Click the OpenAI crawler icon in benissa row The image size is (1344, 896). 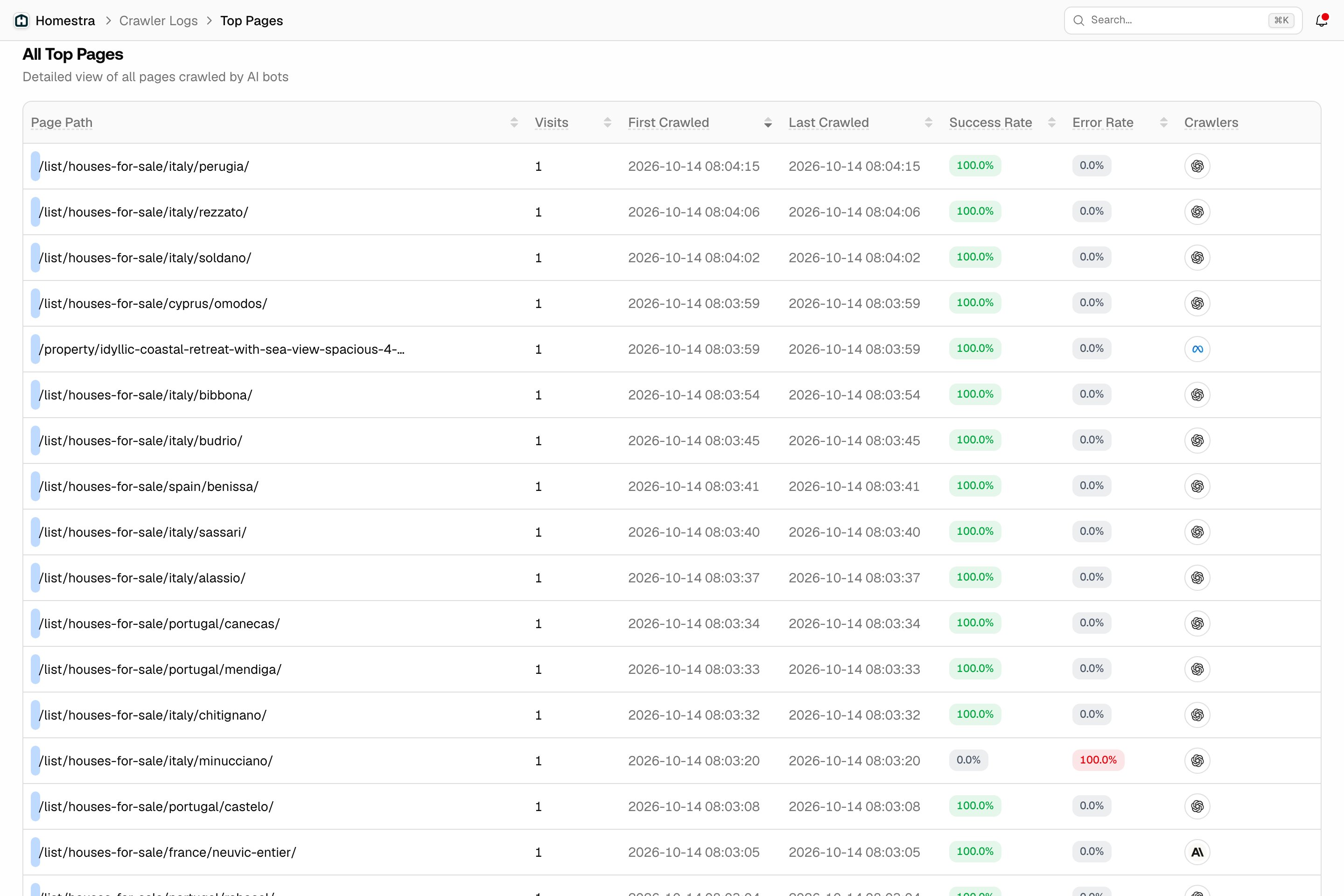point(1197,486)
